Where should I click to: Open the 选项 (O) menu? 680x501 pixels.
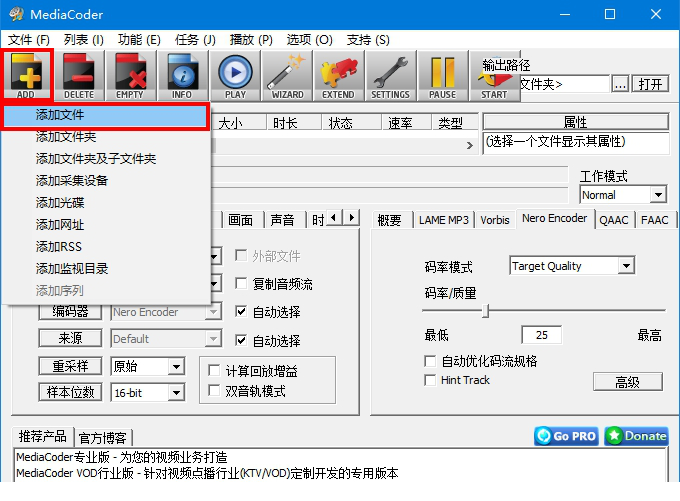(309, 40)
